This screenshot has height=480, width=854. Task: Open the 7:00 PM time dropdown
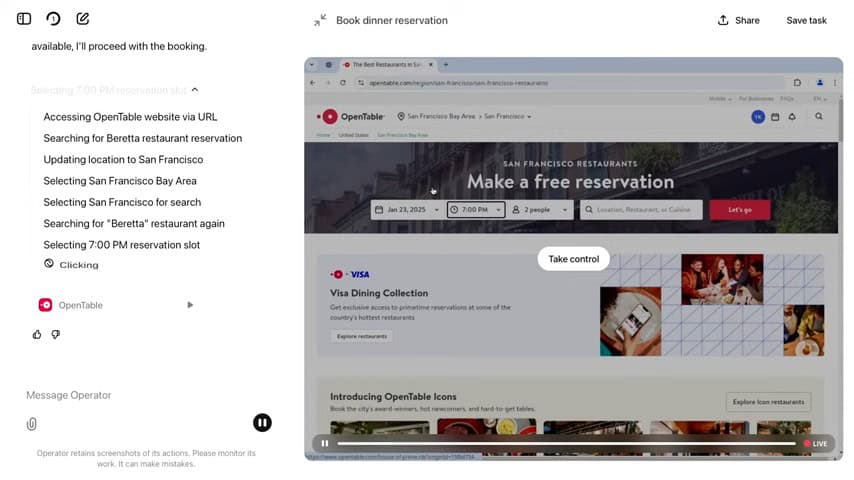(475, 210)
